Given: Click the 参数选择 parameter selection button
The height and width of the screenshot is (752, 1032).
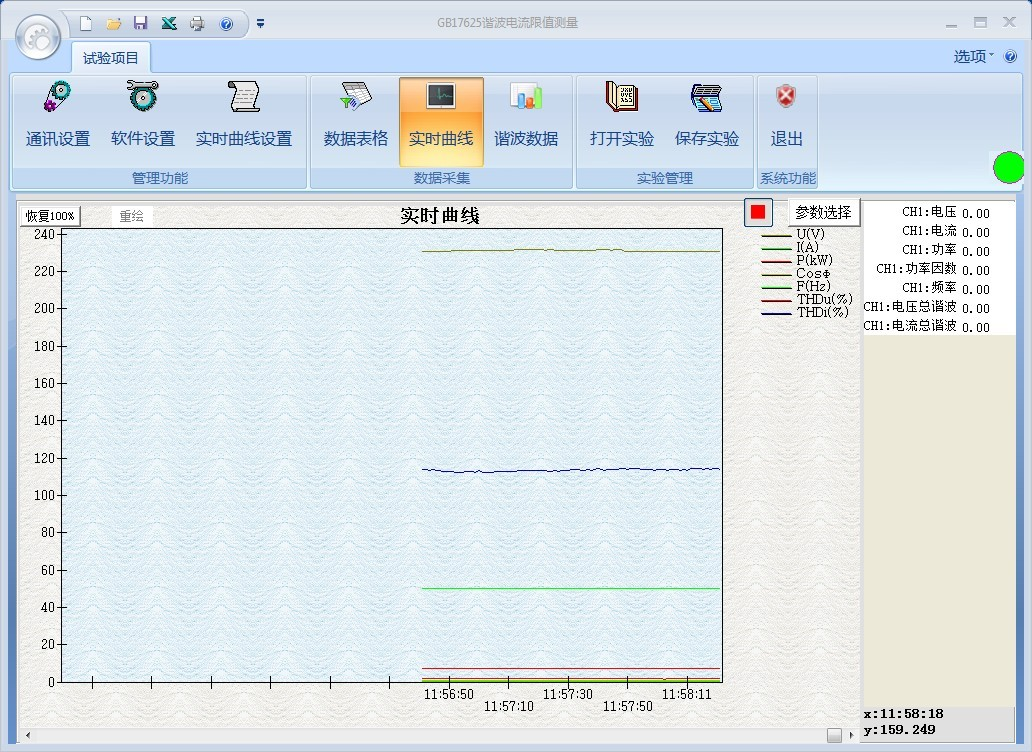Looking at the screenshot, I should [823, 212].
